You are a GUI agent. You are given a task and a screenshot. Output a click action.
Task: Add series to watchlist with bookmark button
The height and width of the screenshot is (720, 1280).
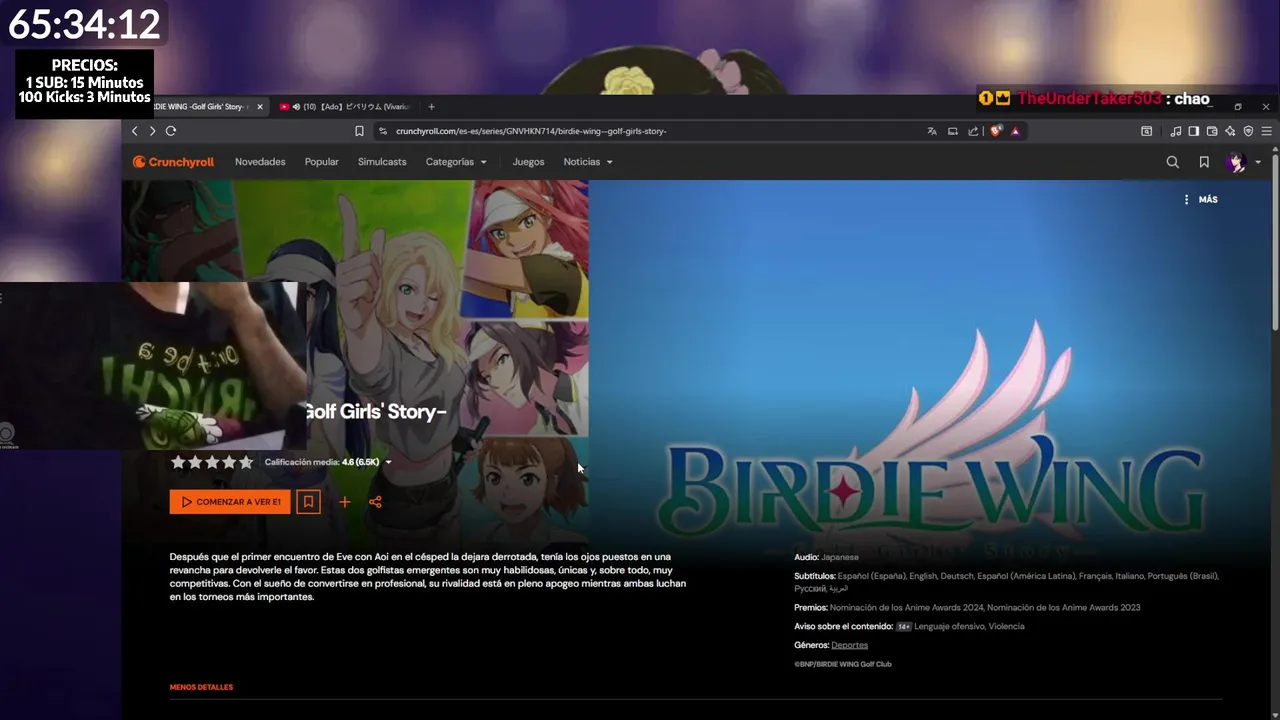pyautogui.click(x=308, y=502)
